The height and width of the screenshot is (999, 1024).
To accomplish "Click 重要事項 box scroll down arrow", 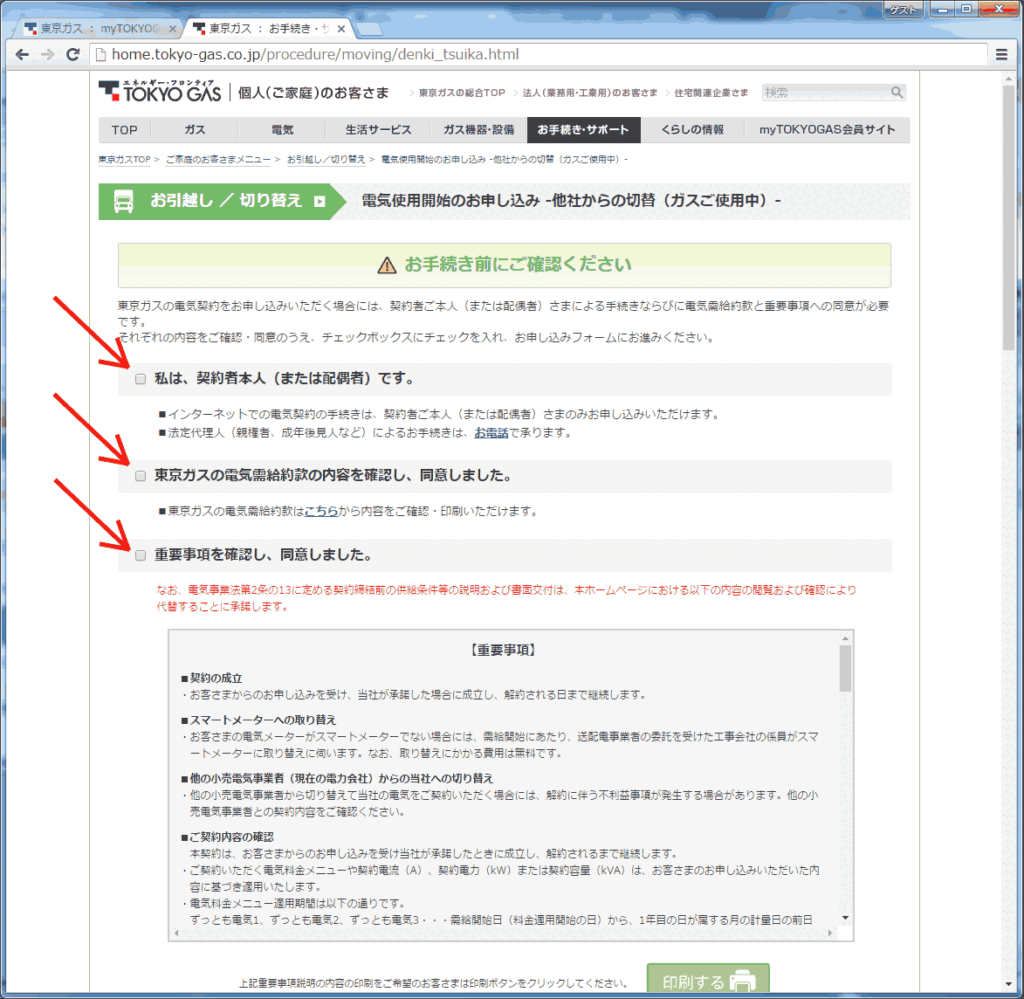I will 845,917.
